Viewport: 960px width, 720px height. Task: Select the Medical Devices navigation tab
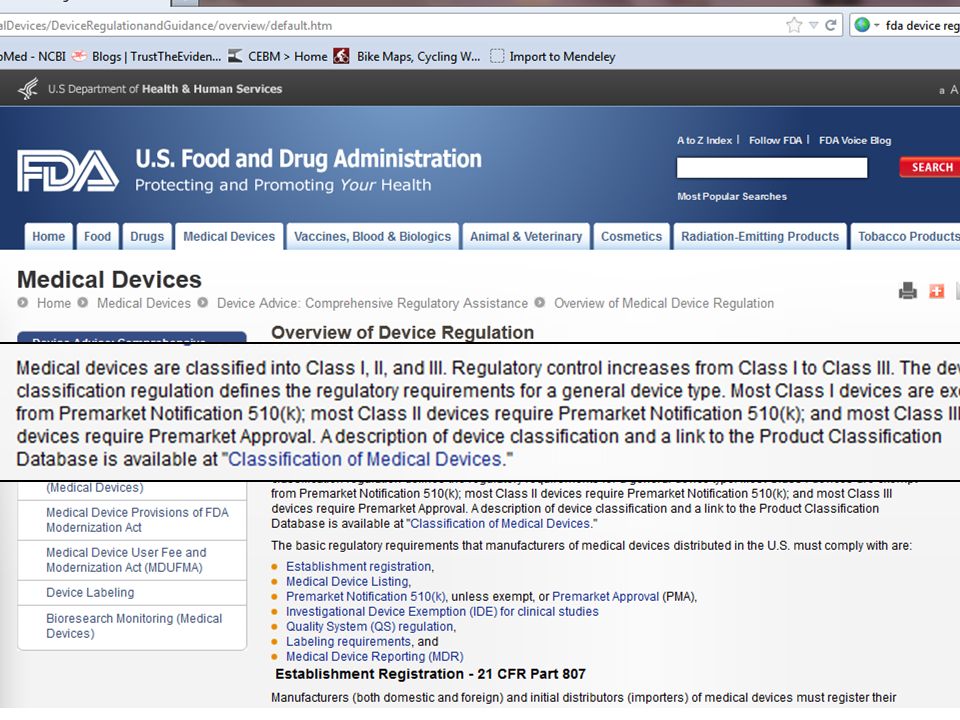click(x=229, y=236)
